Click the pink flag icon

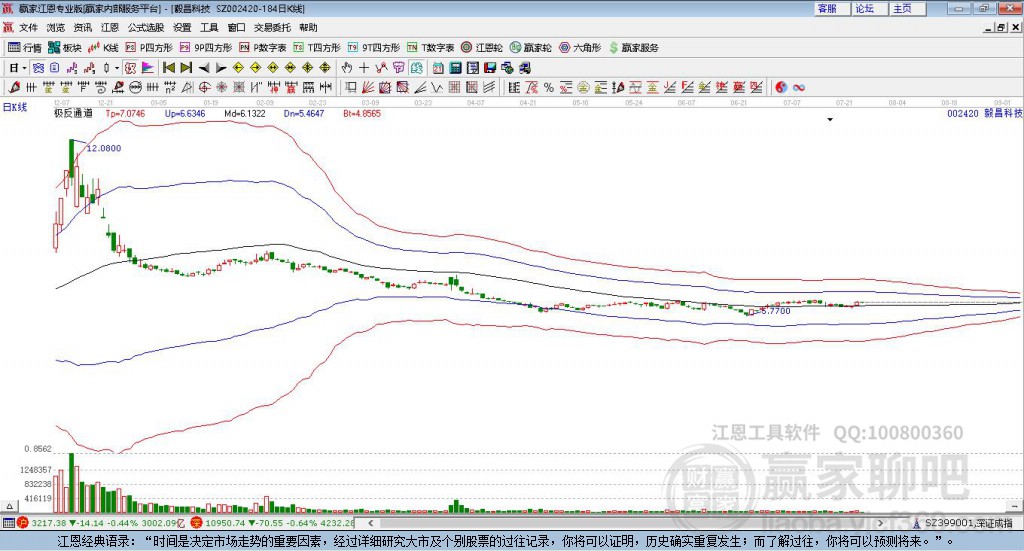(148, 68)
